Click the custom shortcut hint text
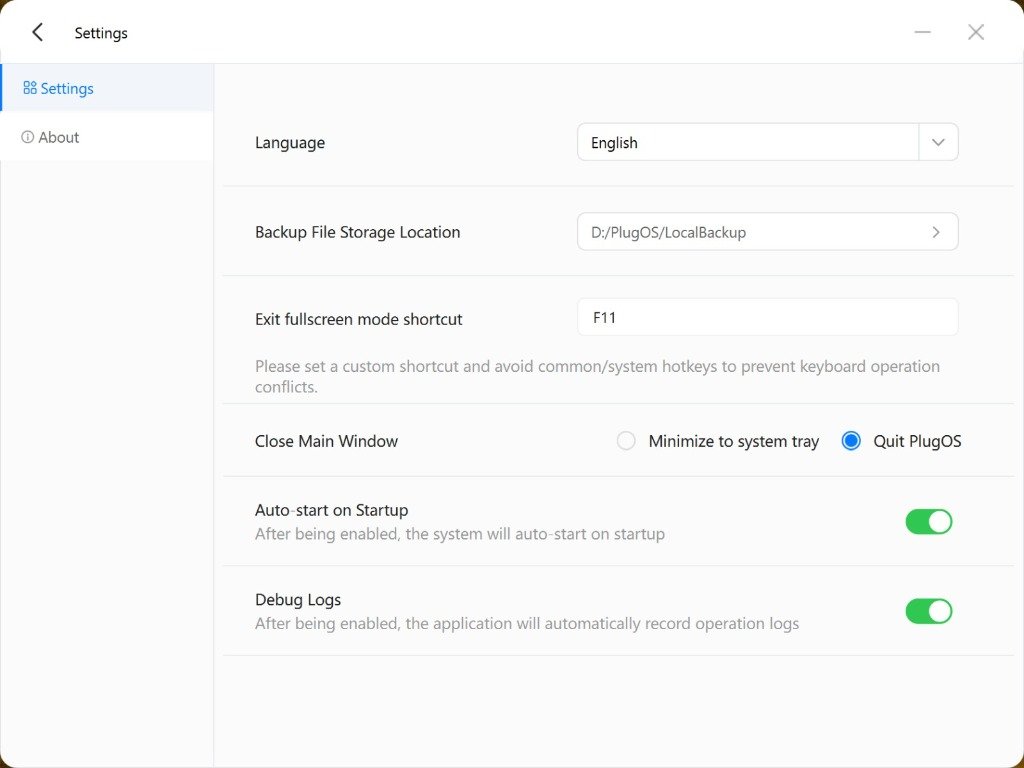 pyautogui.click(x=597, y=376)
